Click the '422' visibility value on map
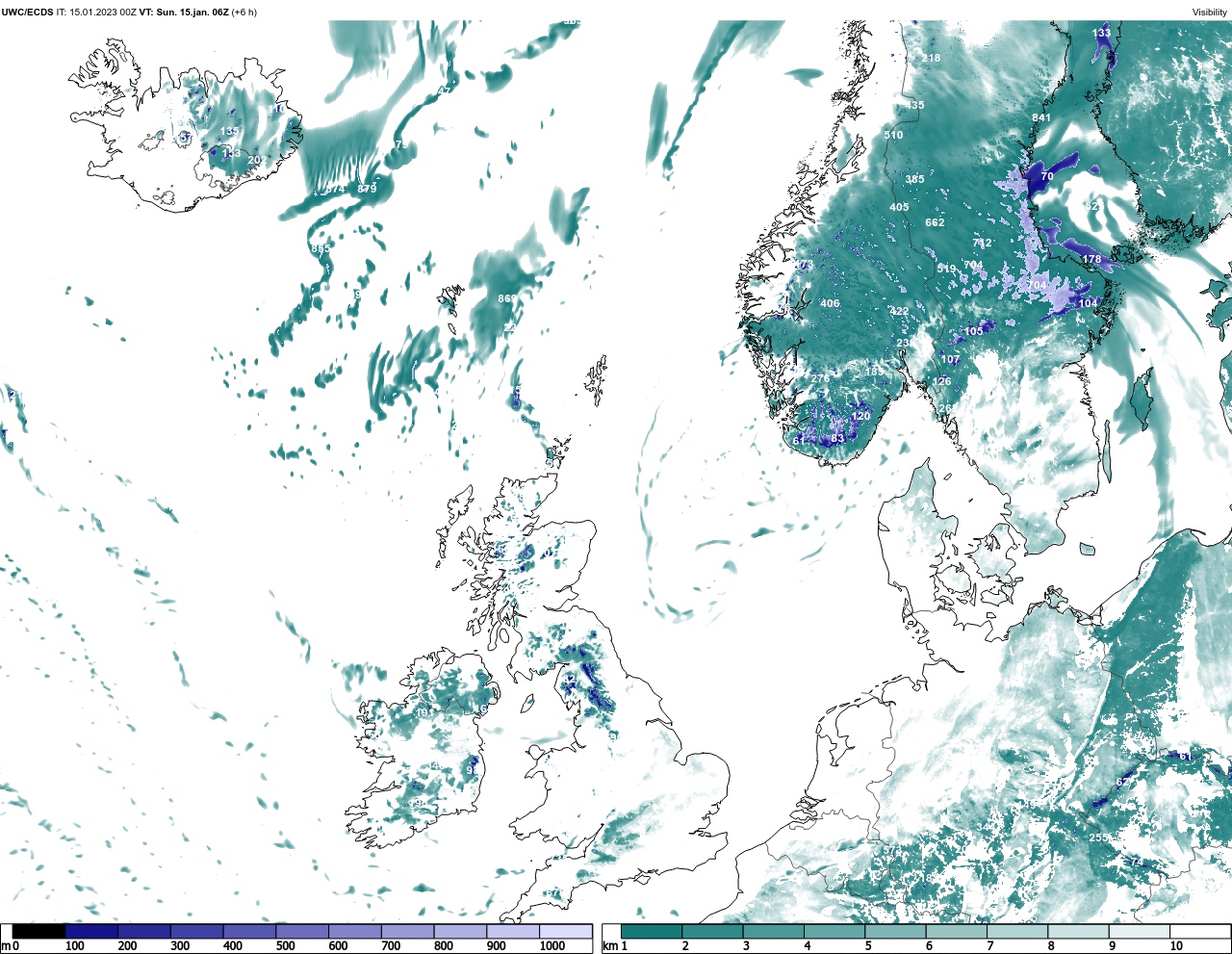 point(899,311)
